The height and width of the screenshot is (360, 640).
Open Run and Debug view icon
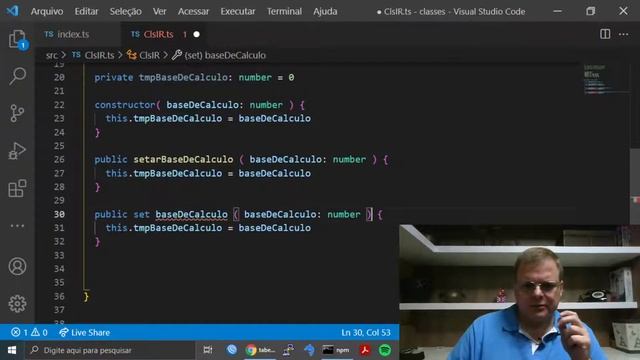tap(17, 151)
